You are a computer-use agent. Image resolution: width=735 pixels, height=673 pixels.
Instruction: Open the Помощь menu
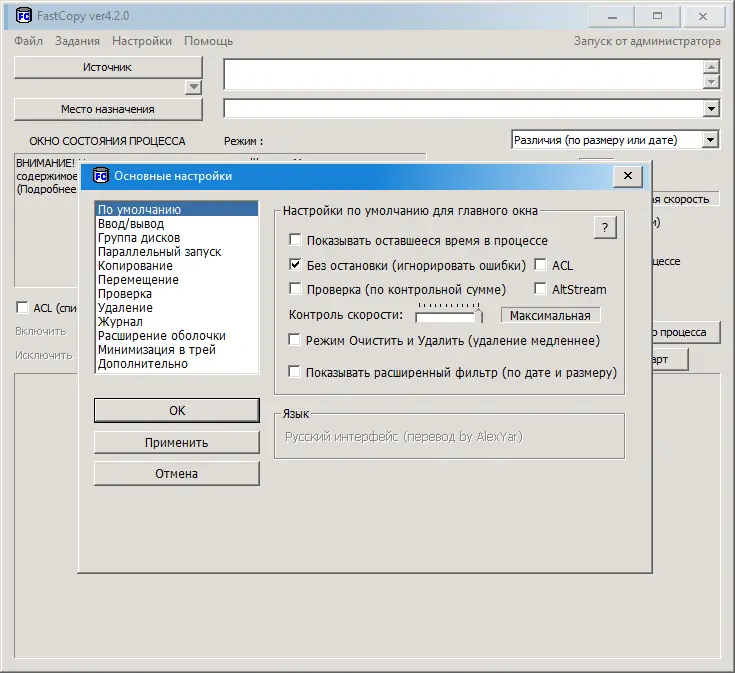209,41
